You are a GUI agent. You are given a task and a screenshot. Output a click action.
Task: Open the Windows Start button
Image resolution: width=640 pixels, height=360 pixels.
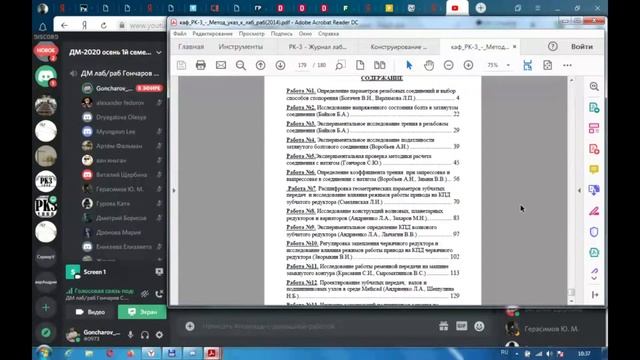44,353
